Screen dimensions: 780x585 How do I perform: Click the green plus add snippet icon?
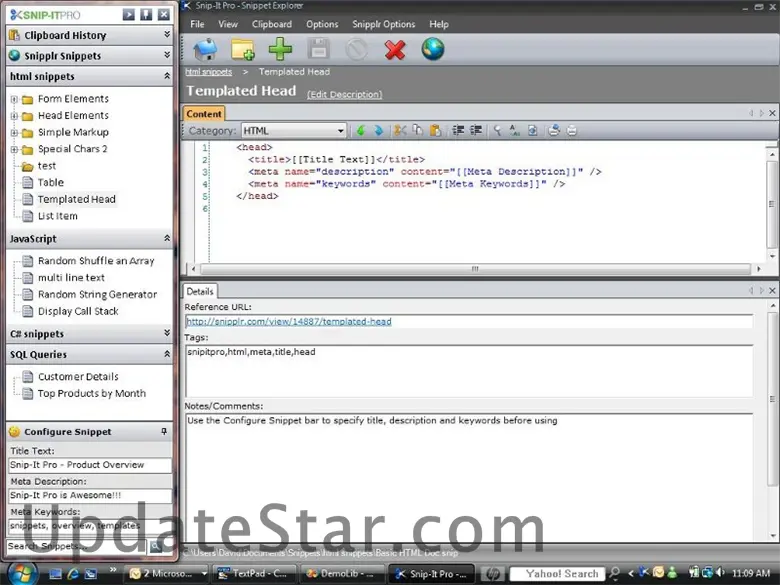pyautogui.click(x=281, y=48)
